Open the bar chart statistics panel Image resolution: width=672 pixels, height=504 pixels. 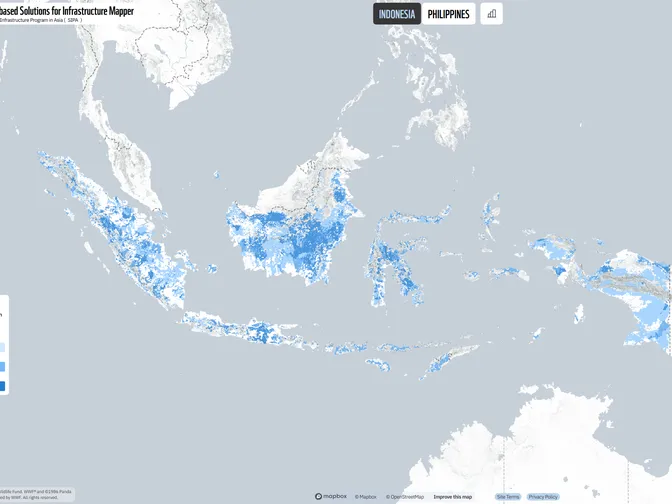(492, 14)
